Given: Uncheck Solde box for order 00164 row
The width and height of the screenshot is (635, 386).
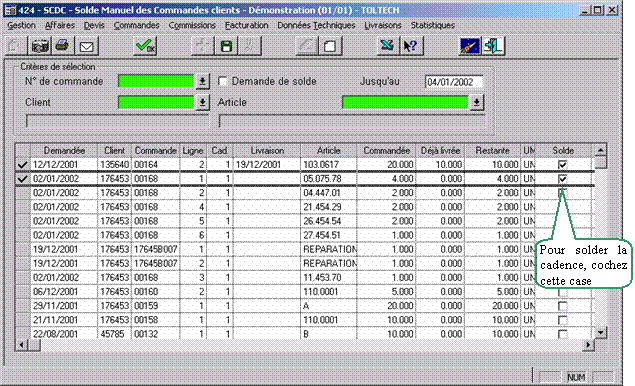Looking at the screenshot, I should click(562, 165).
